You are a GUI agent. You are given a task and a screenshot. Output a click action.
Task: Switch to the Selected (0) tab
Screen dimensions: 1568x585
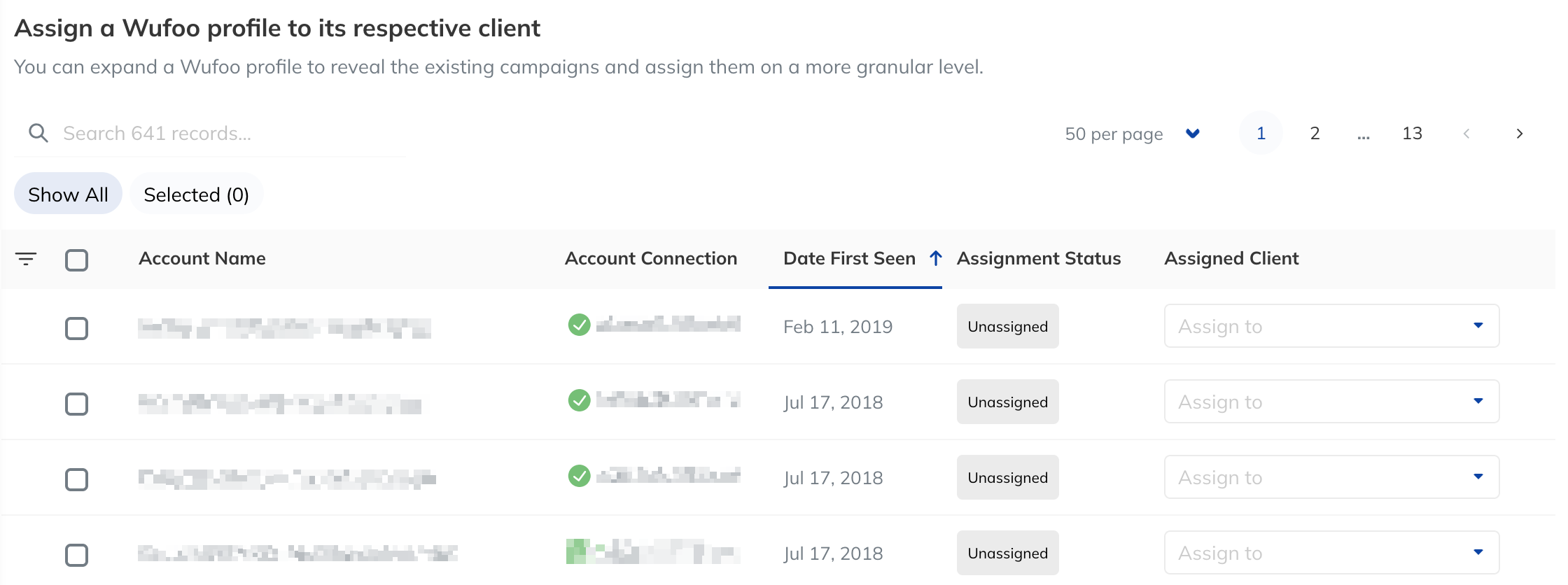[197, 194]
